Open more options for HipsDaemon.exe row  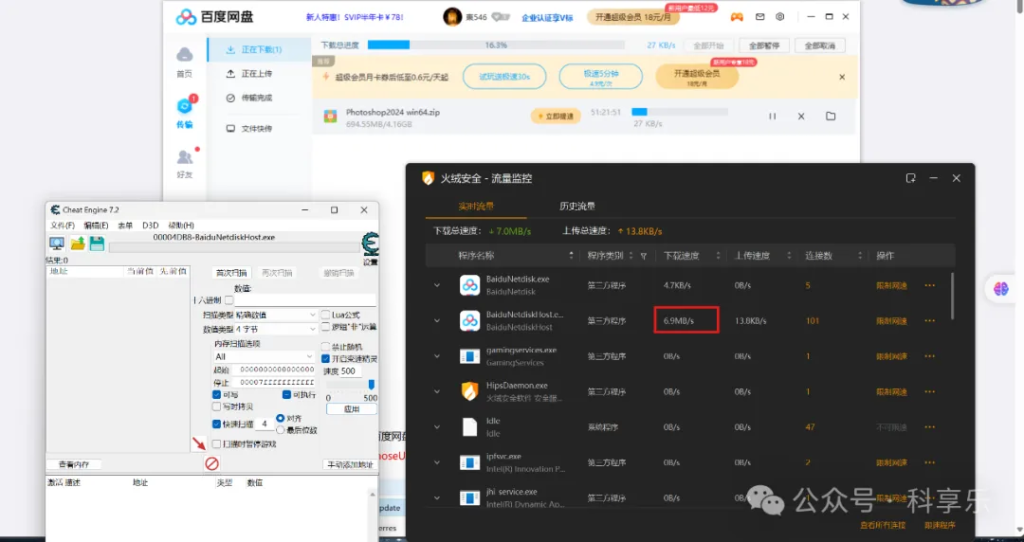coord(929,392)
